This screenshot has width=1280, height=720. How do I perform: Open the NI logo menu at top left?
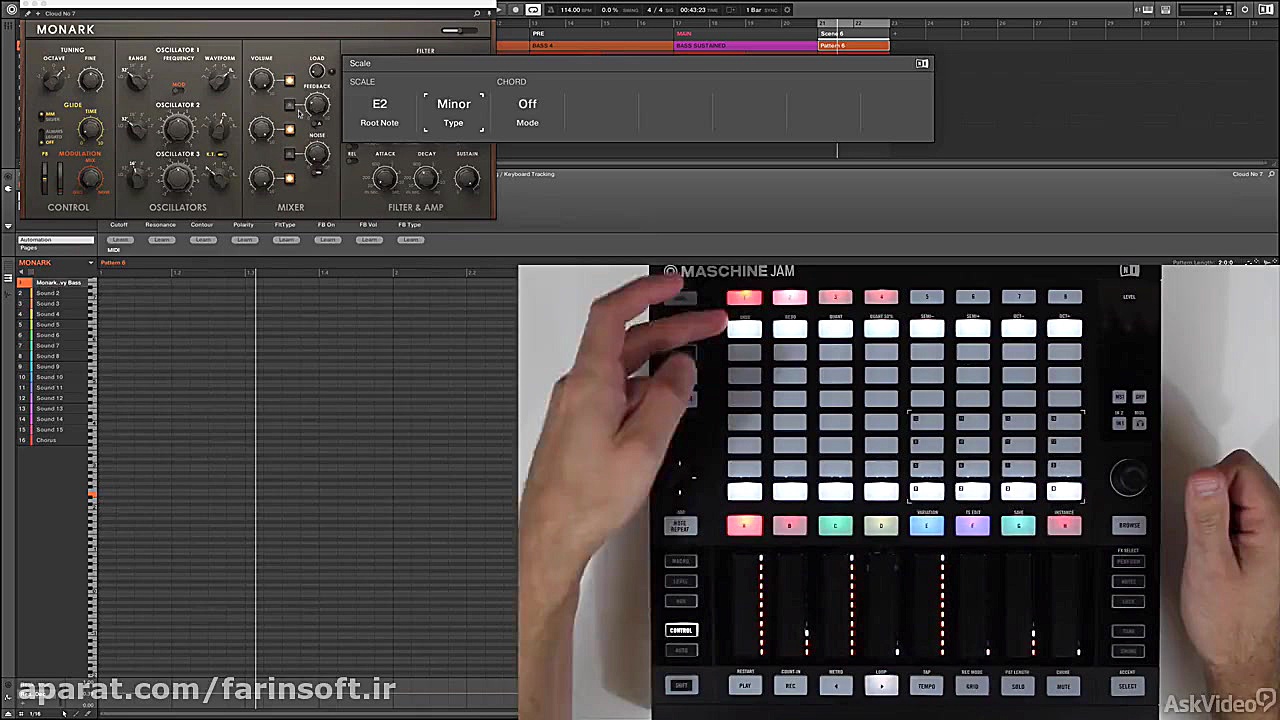[x=11, y=10]
